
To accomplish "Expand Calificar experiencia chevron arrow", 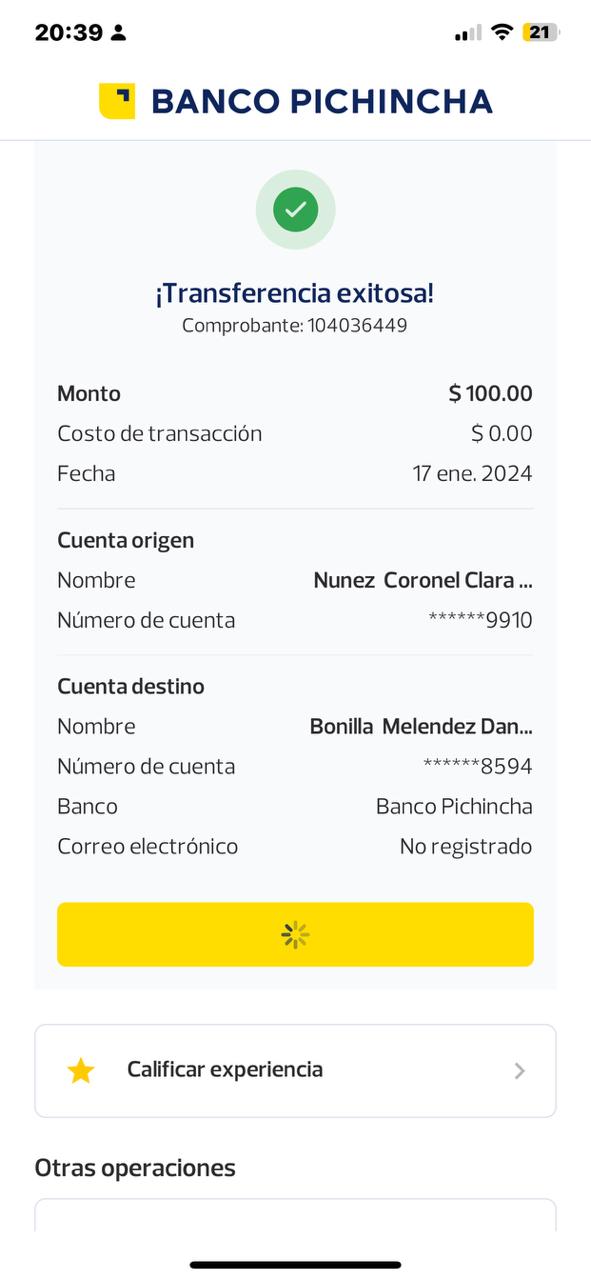I will pos(519,1071).
